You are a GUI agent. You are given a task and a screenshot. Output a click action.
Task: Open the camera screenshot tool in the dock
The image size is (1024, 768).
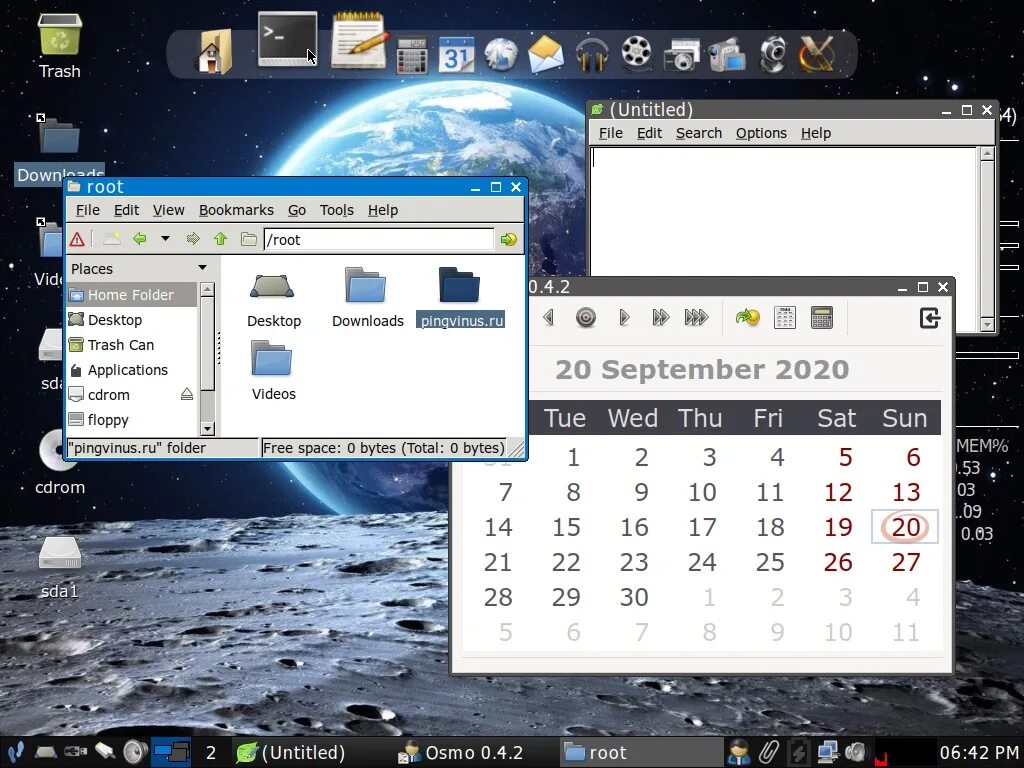tap(681, 56)
